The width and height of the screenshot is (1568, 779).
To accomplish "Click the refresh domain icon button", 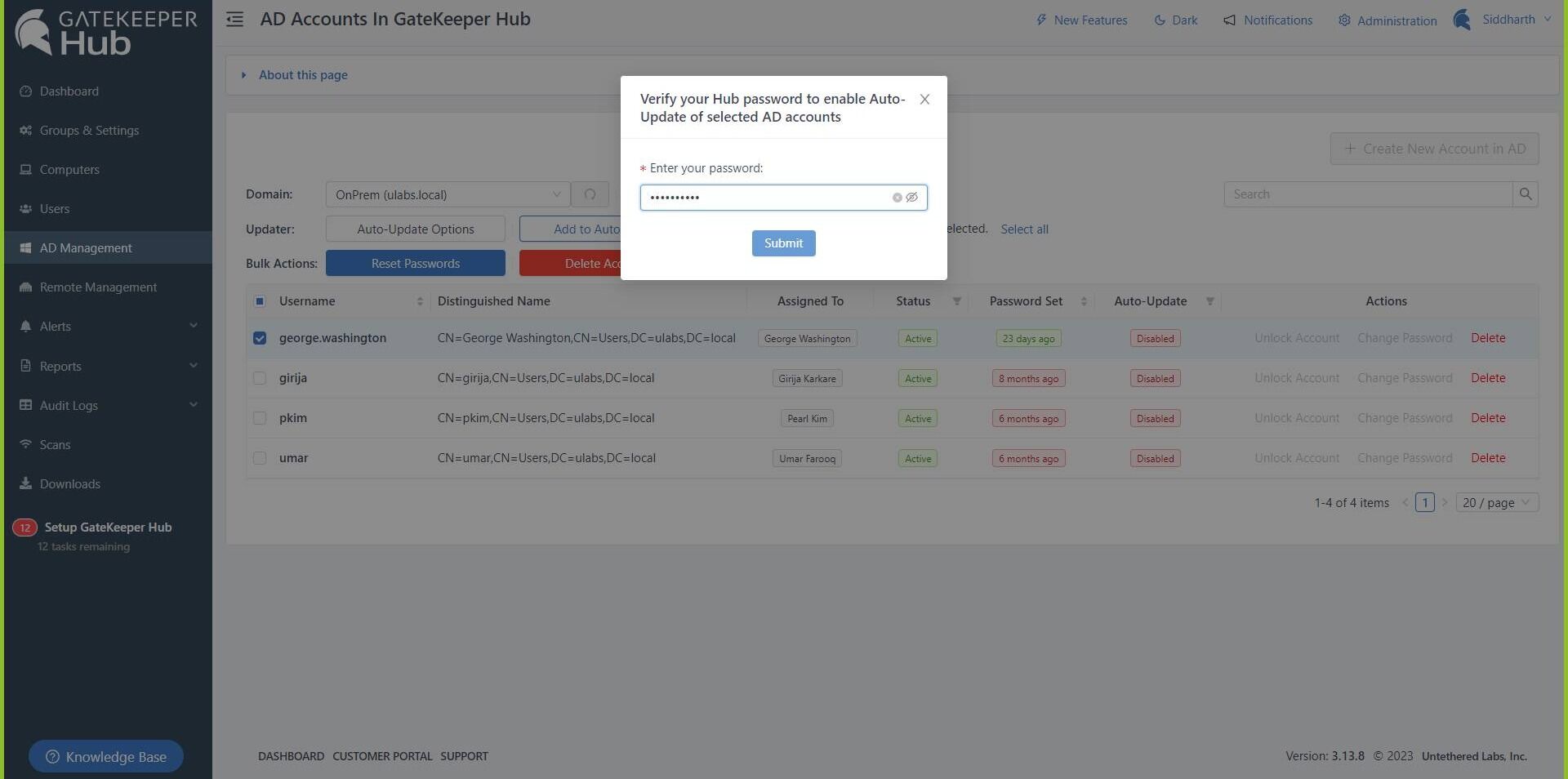I will [x=590, y=194].
